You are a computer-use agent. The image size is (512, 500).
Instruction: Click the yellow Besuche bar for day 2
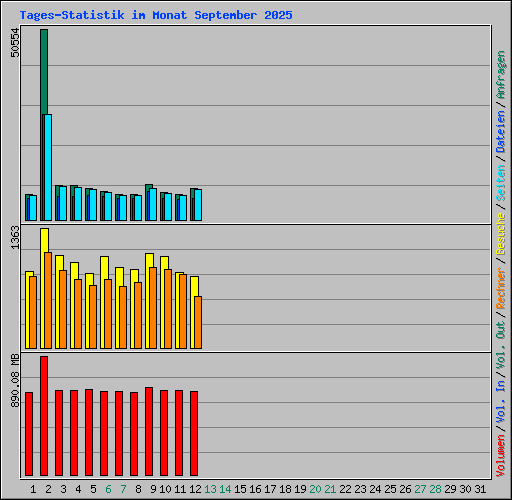coord(44,240)
